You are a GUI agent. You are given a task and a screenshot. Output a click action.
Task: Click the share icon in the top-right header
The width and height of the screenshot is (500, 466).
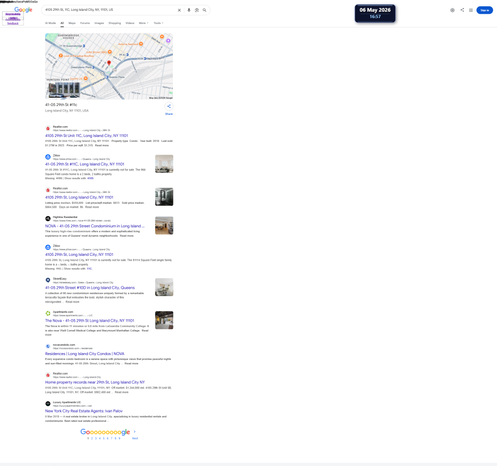click(462, 10)
